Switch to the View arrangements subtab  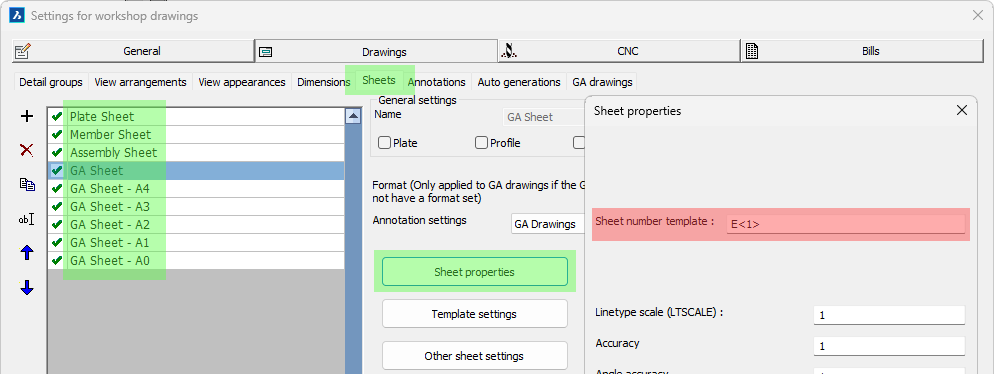pos(140,82)
